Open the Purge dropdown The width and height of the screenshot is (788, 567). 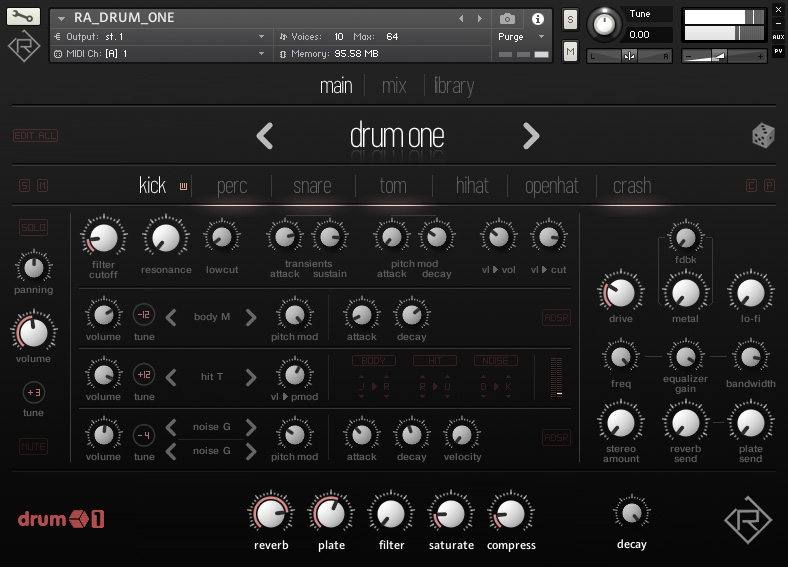point(541,37)
